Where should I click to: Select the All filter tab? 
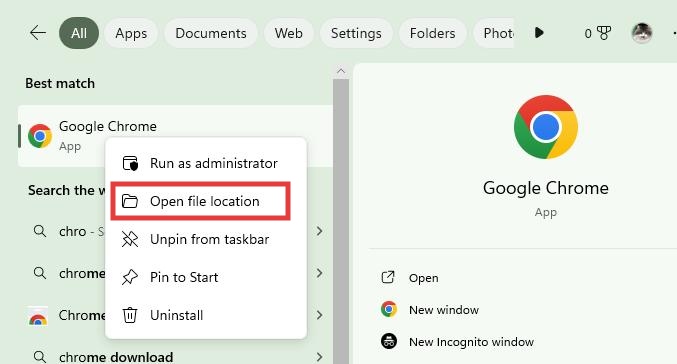coord(79,33)
